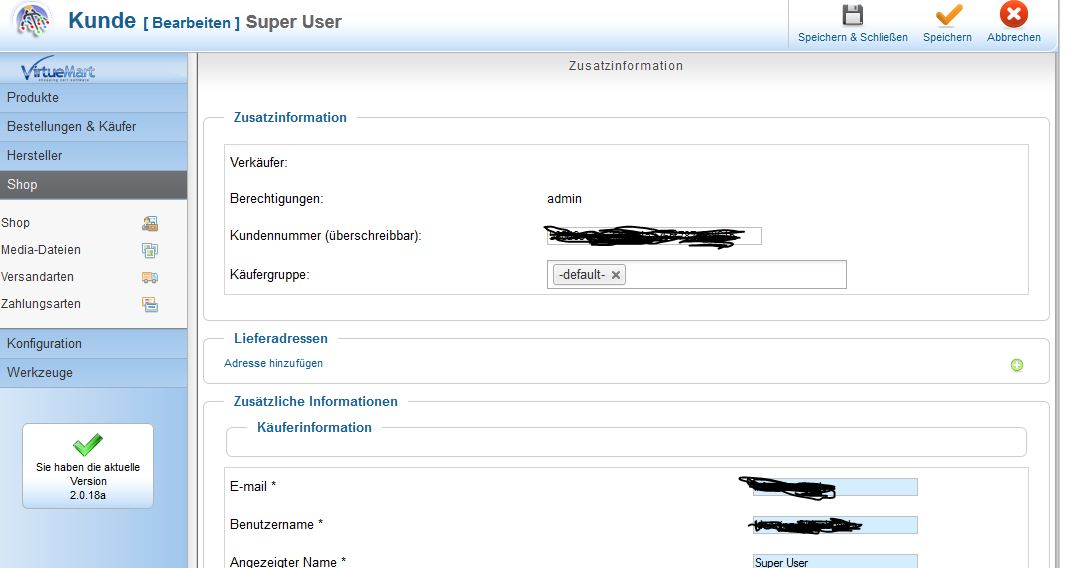Click the Speichern & Schließen disk icon
The height and width of the screenshot is (568, 1069).
852,15
